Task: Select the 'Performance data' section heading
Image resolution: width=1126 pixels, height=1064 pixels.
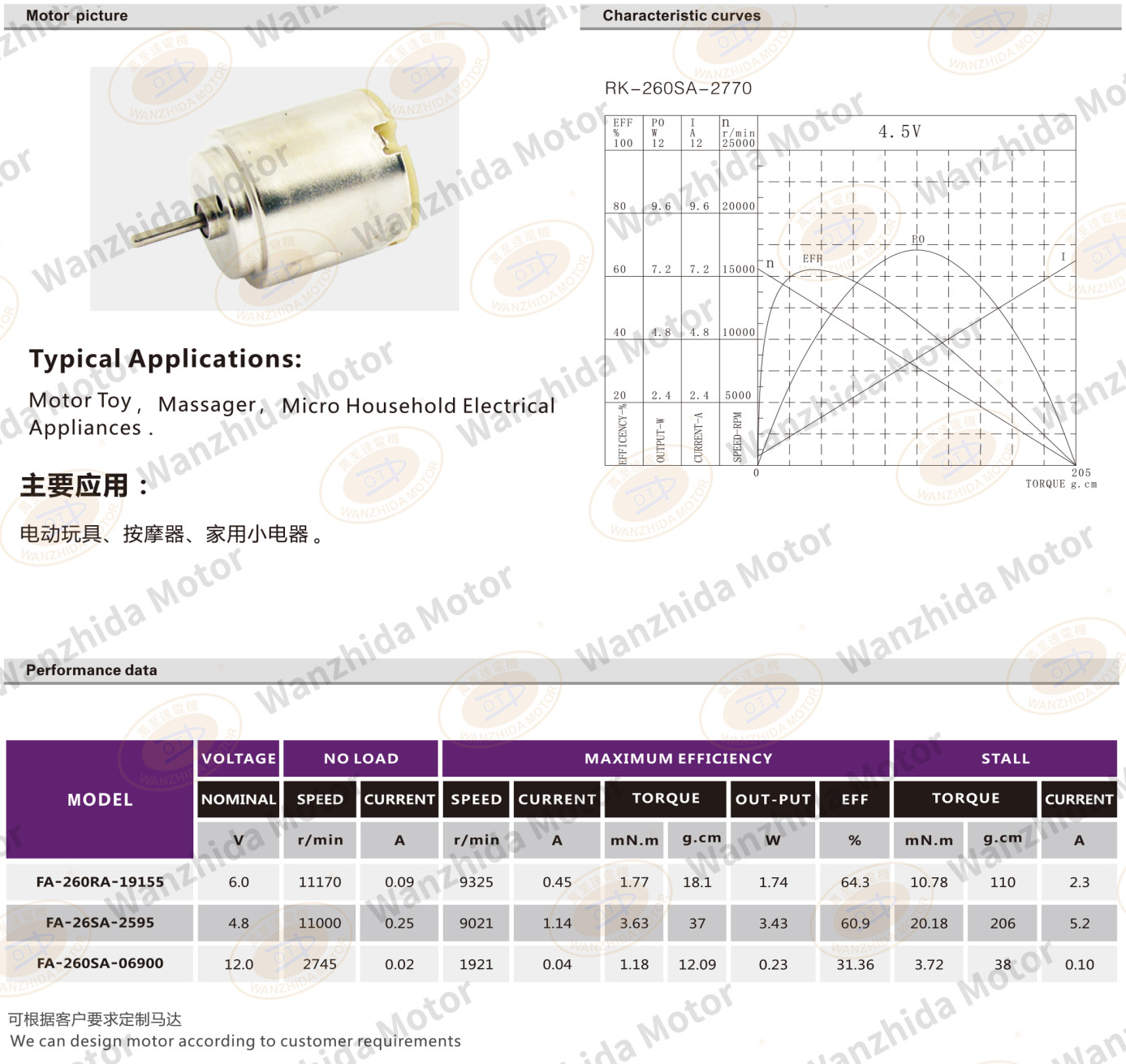Action: (92, 670)
